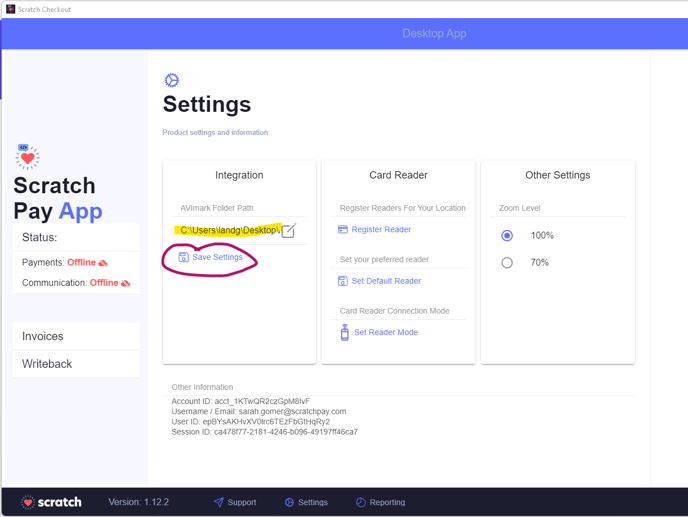Open the Invoices section

[76, 336]
